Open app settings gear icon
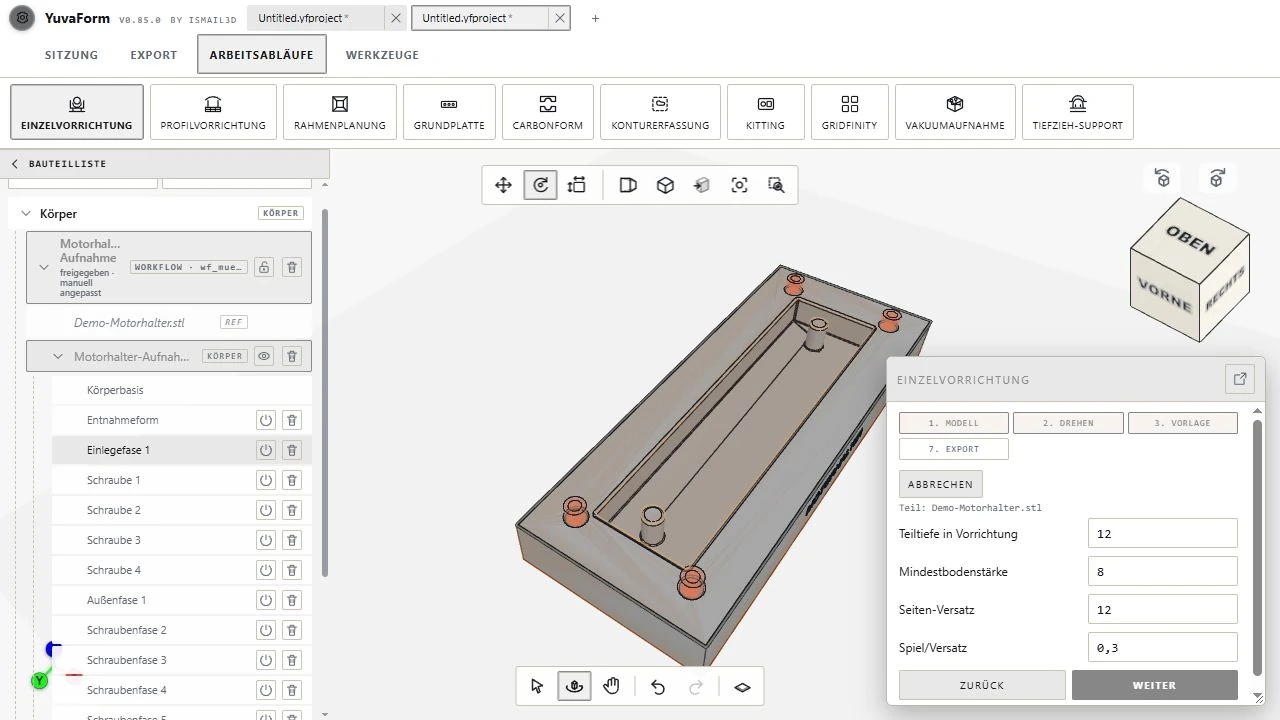 tap(21, 18)
